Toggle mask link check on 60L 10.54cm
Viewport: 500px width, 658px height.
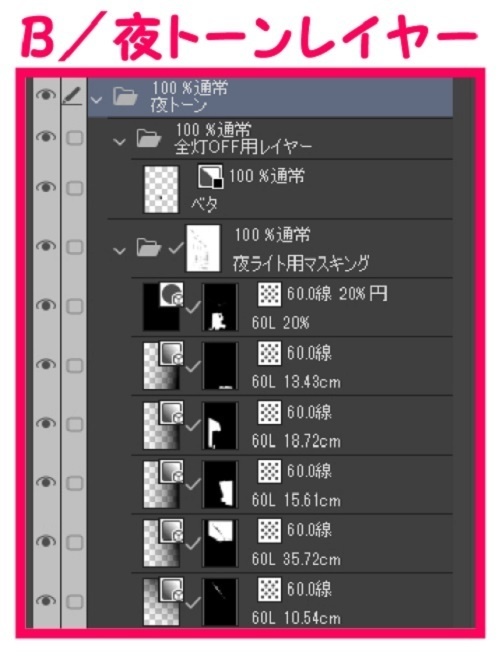(x=193, y=604)
